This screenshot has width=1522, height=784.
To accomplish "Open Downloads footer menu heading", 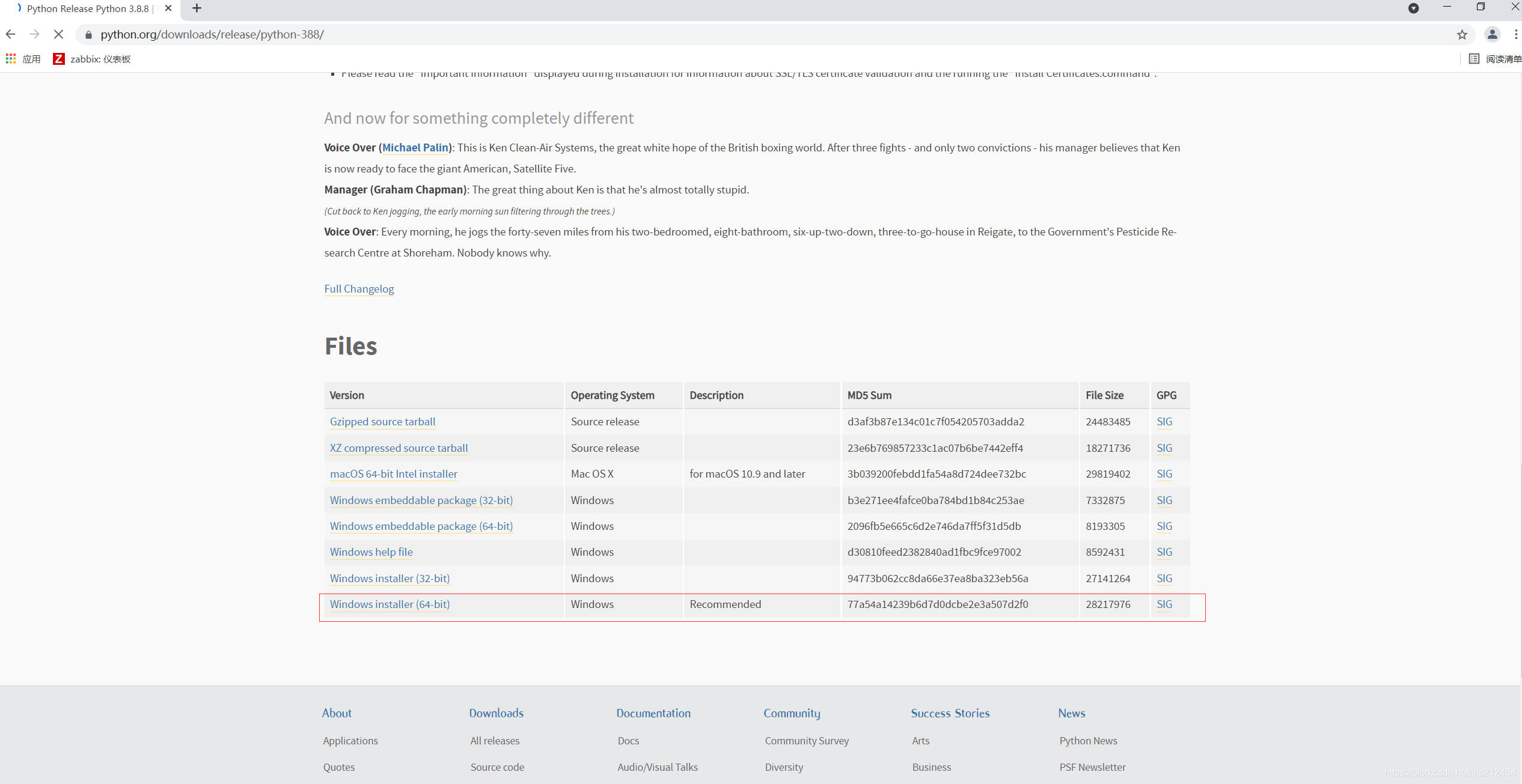I will point(496,713).
